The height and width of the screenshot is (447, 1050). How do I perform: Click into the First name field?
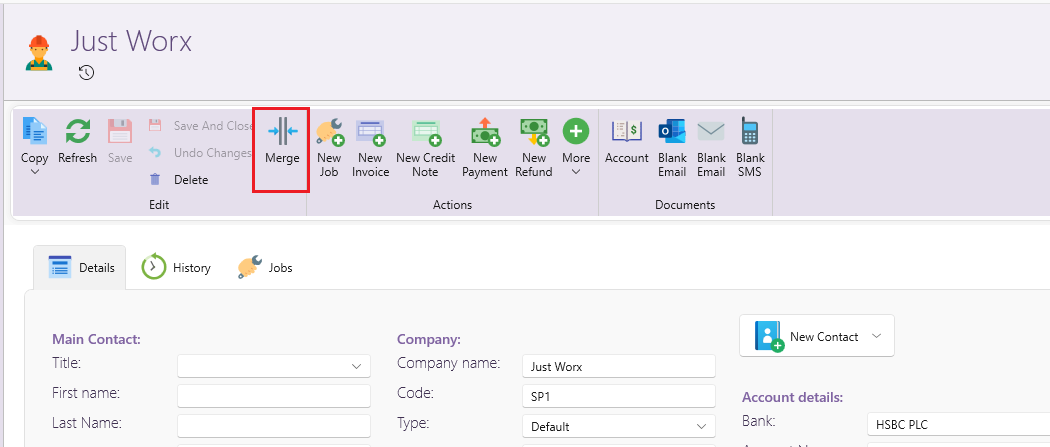(273, 395)
